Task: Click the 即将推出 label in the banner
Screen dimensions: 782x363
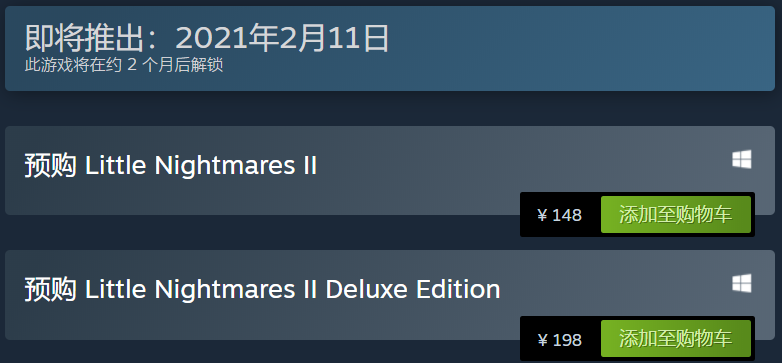Action: (85, 38)
